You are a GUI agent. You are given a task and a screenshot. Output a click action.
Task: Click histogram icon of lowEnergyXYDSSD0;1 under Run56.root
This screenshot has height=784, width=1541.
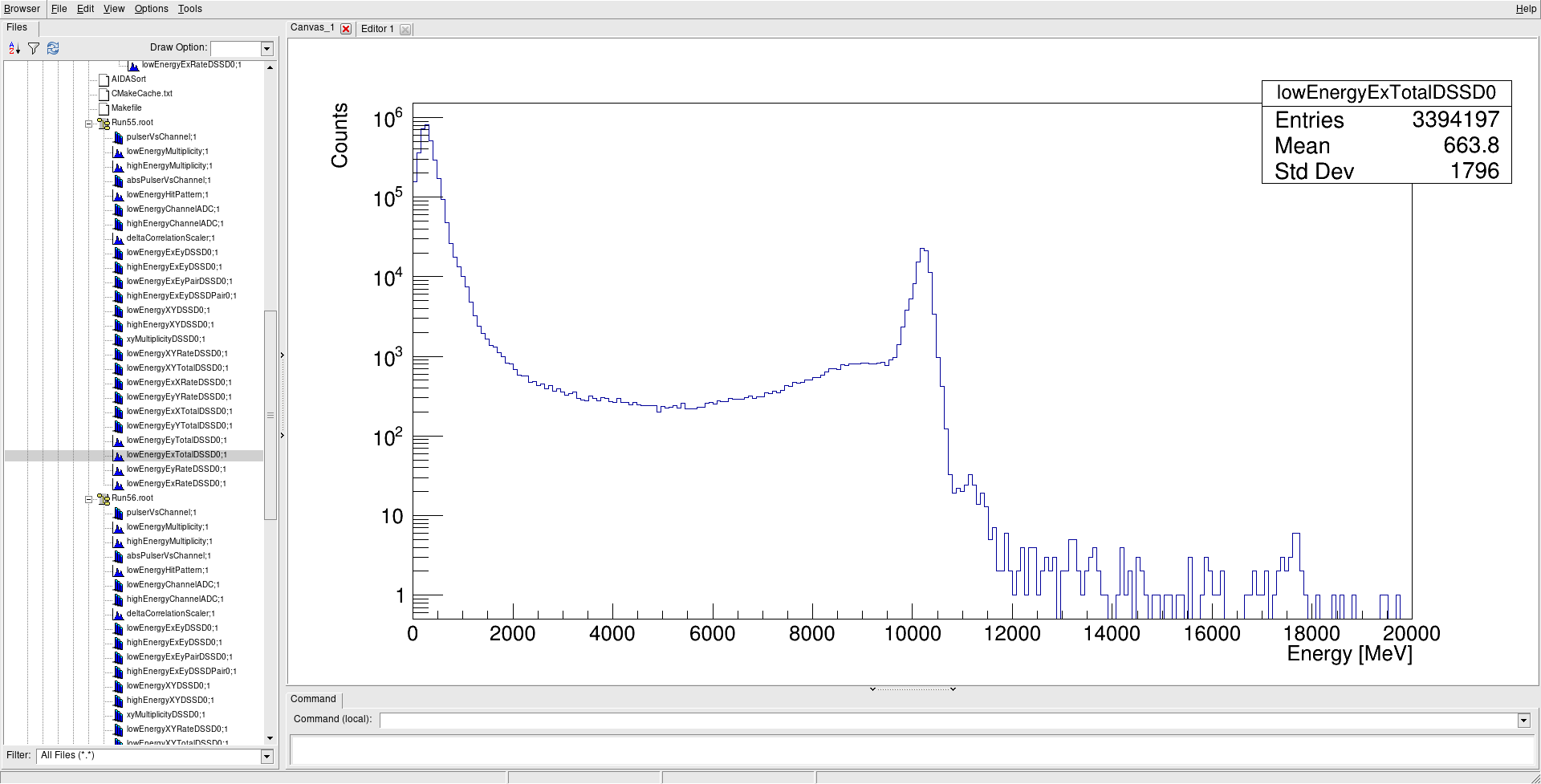click(118, 686)
